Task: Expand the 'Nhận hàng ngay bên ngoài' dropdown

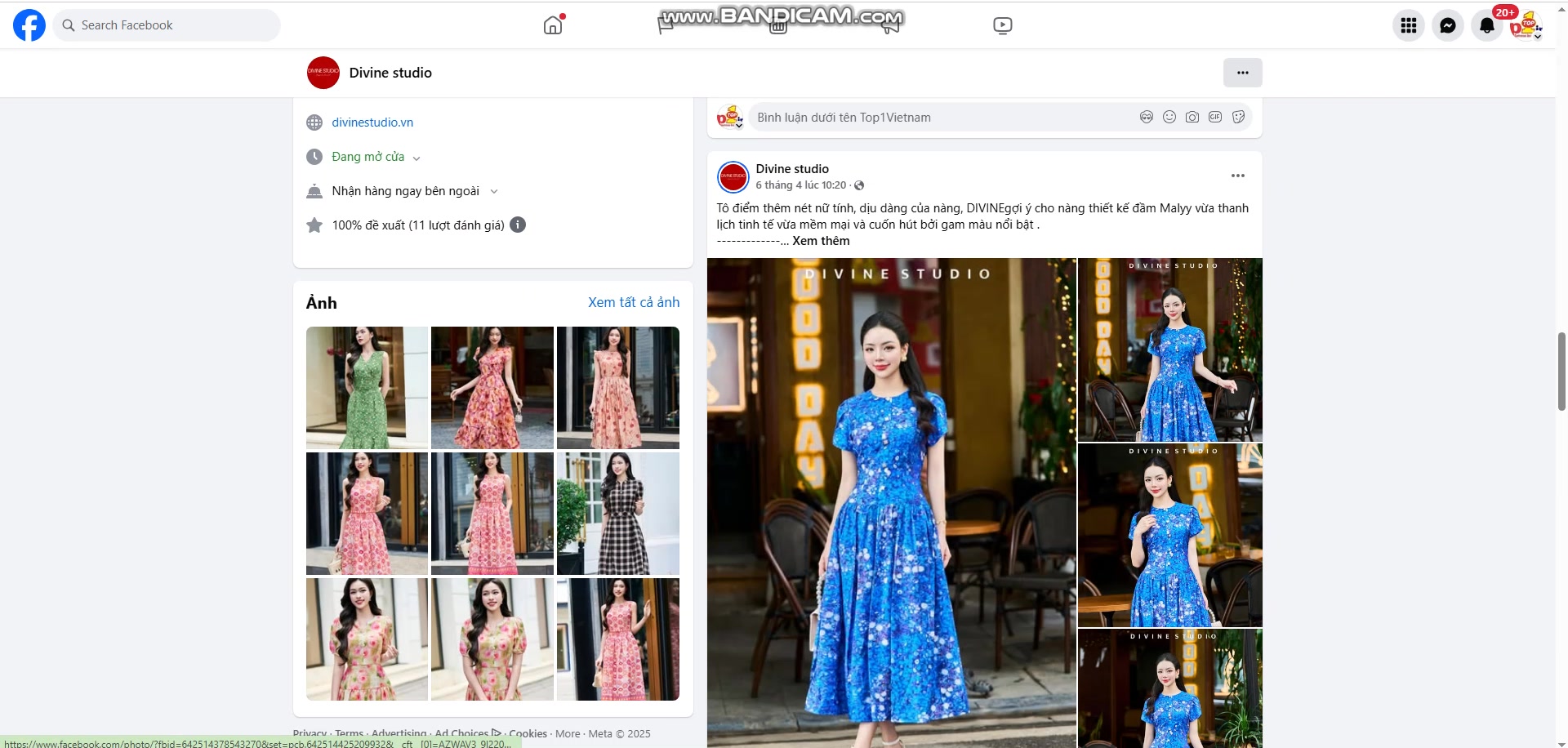Action: click(494, 191)
